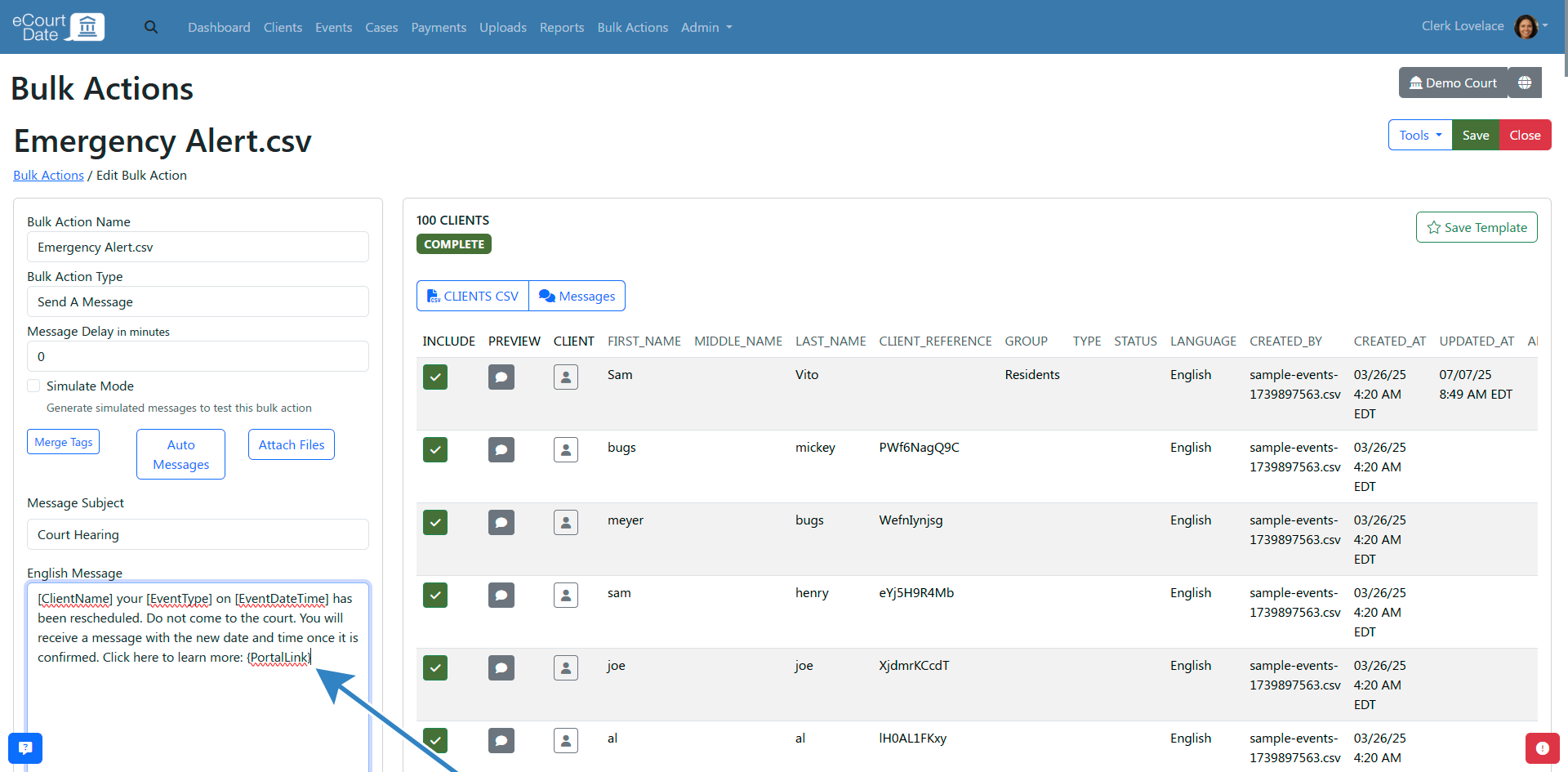Open Events in the navbar
1568x772 pixels.
(333, 27)
